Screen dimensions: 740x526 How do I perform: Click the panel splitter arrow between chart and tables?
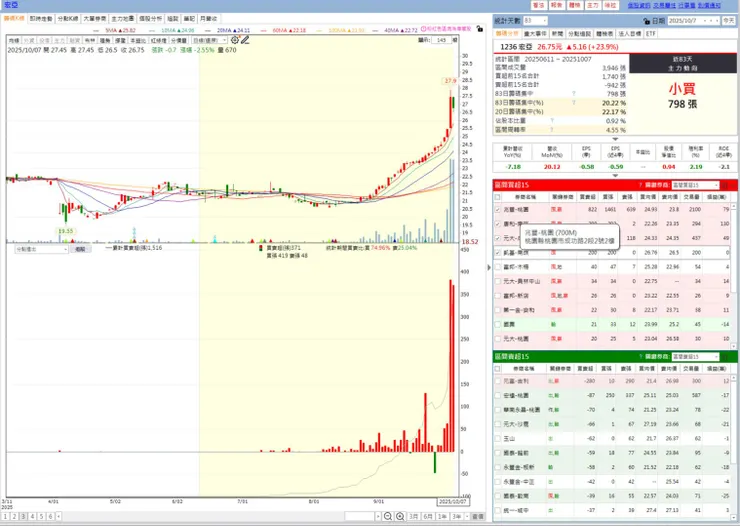[489, 267]
